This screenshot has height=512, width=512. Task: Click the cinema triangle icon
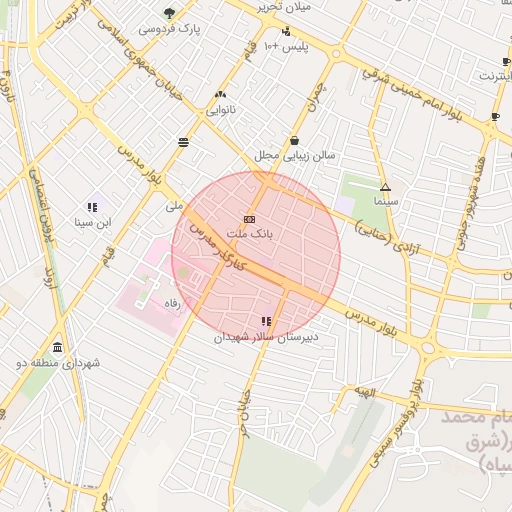point(386,187)
